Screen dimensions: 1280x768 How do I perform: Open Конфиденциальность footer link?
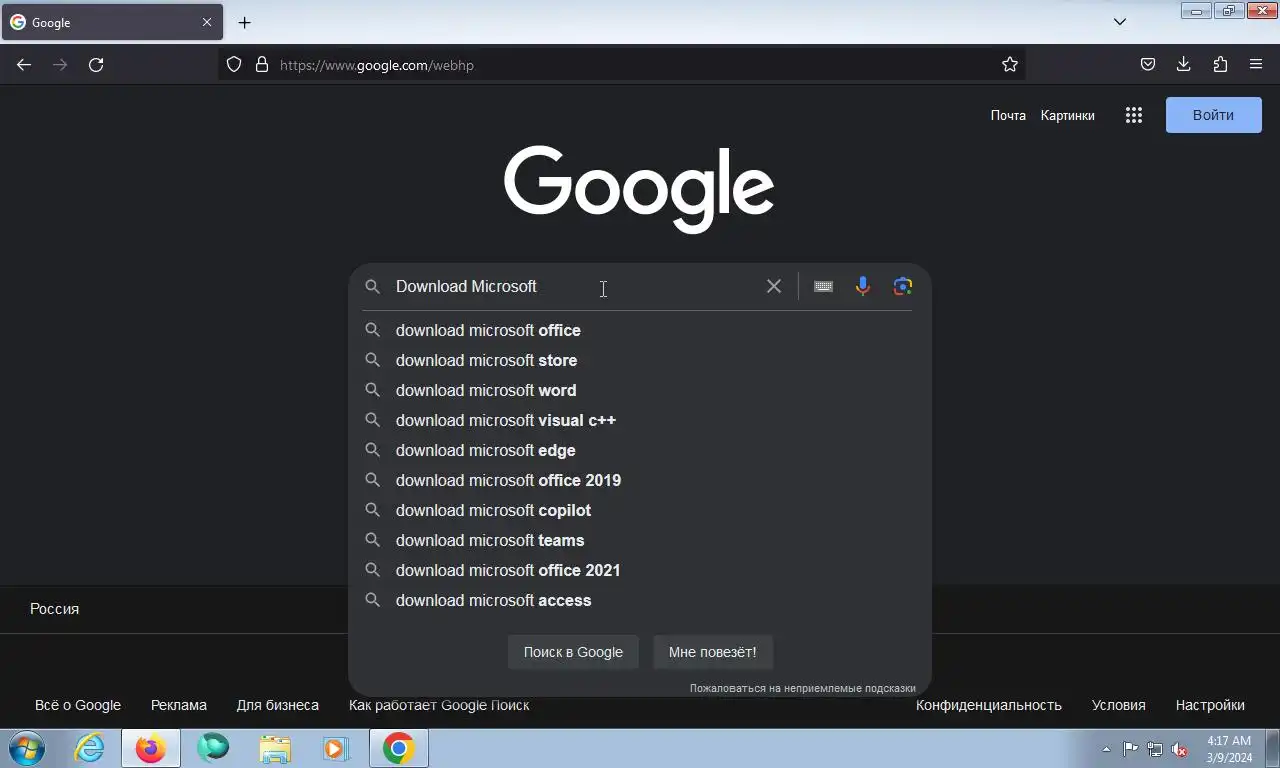point(989,705)
